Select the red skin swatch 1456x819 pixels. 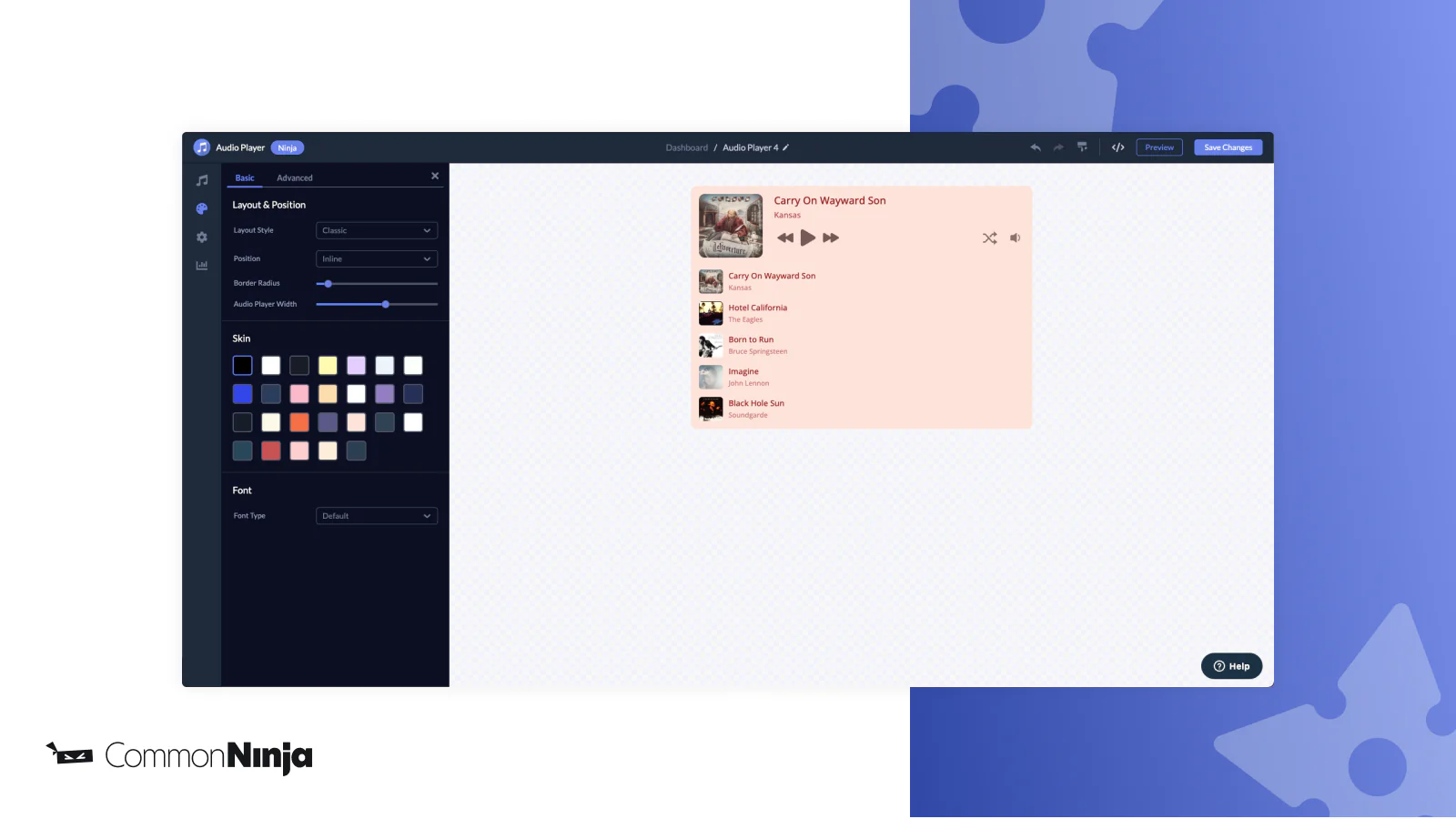pyautogui.click(x=271, y=450)
